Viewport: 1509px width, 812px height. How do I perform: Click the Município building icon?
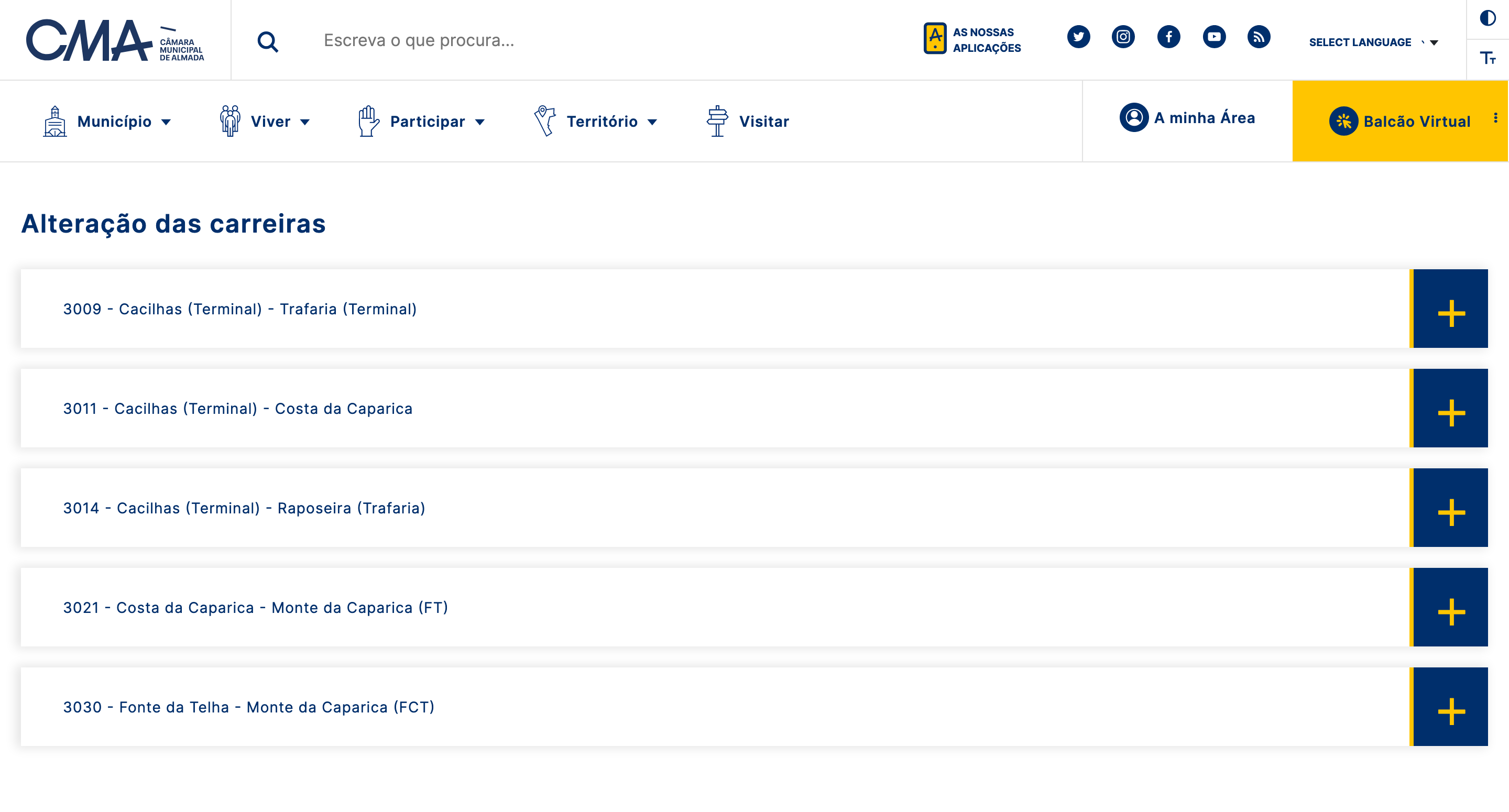pyautogui.click(x=55, y=121)
